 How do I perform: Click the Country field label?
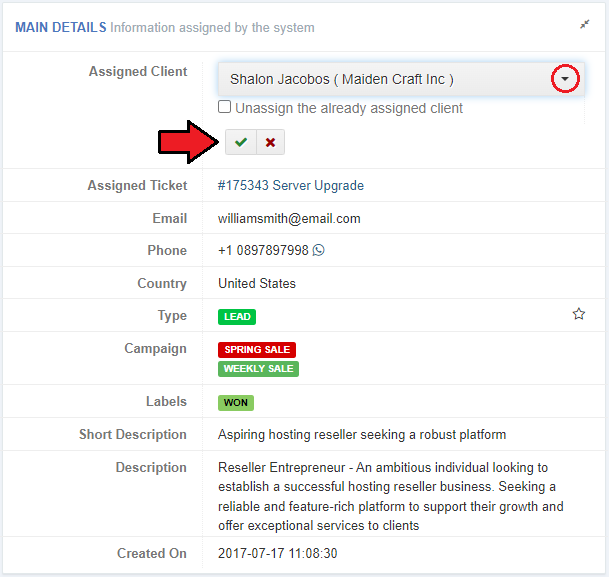162,283
